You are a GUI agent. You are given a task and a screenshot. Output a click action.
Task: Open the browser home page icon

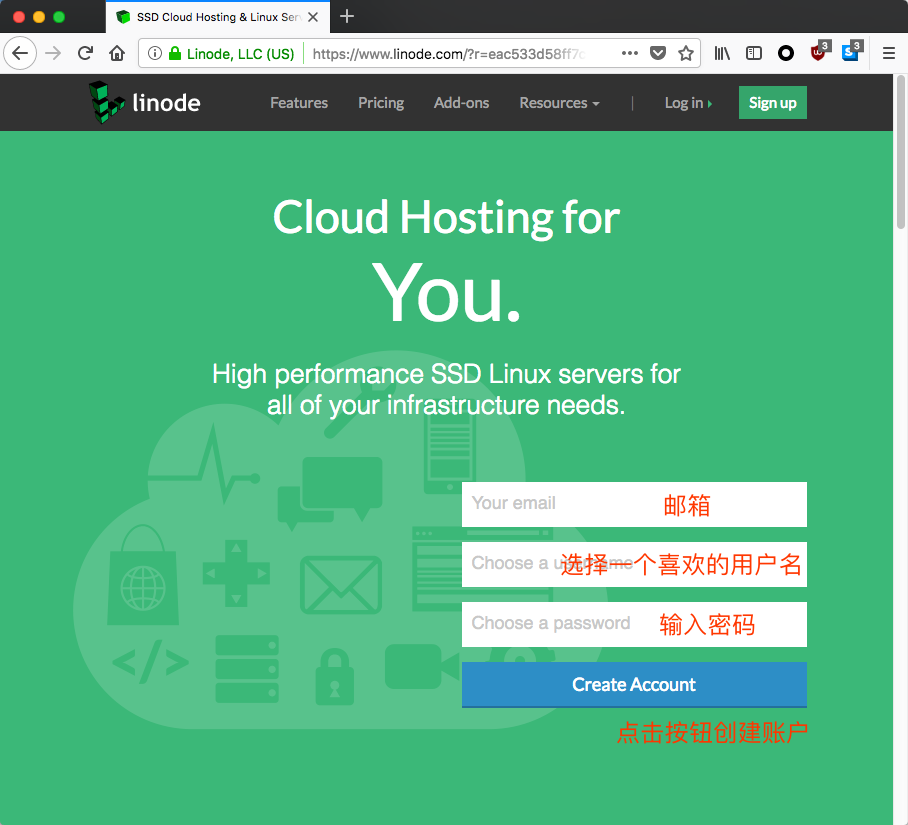click(117, 53)
